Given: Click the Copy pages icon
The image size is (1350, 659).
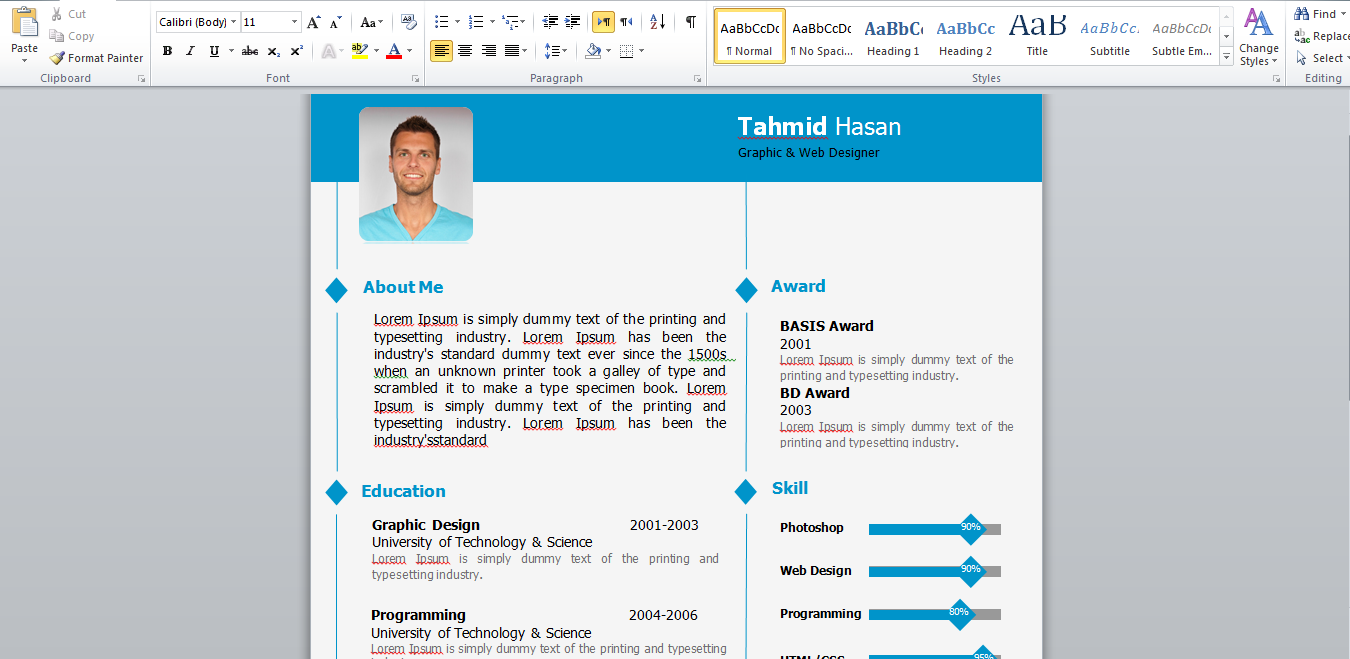Looking at the screenshot, I should (x=57, y=36).
